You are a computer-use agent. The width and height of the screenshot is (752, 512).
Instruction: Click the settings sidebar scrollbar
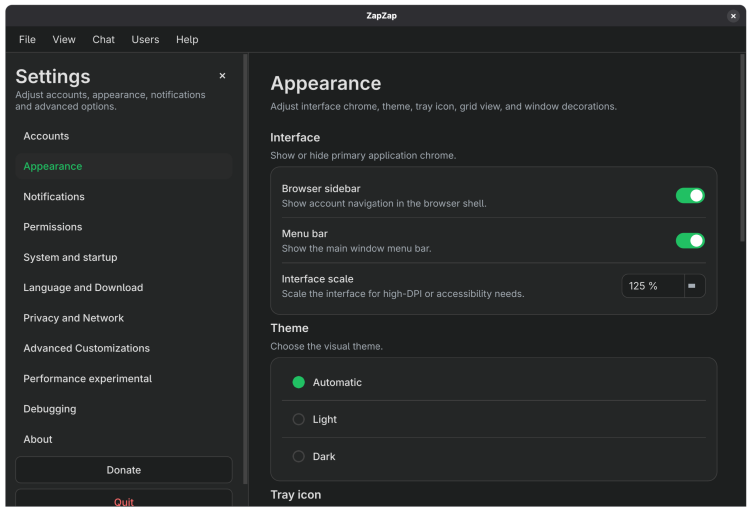point(245,268)
